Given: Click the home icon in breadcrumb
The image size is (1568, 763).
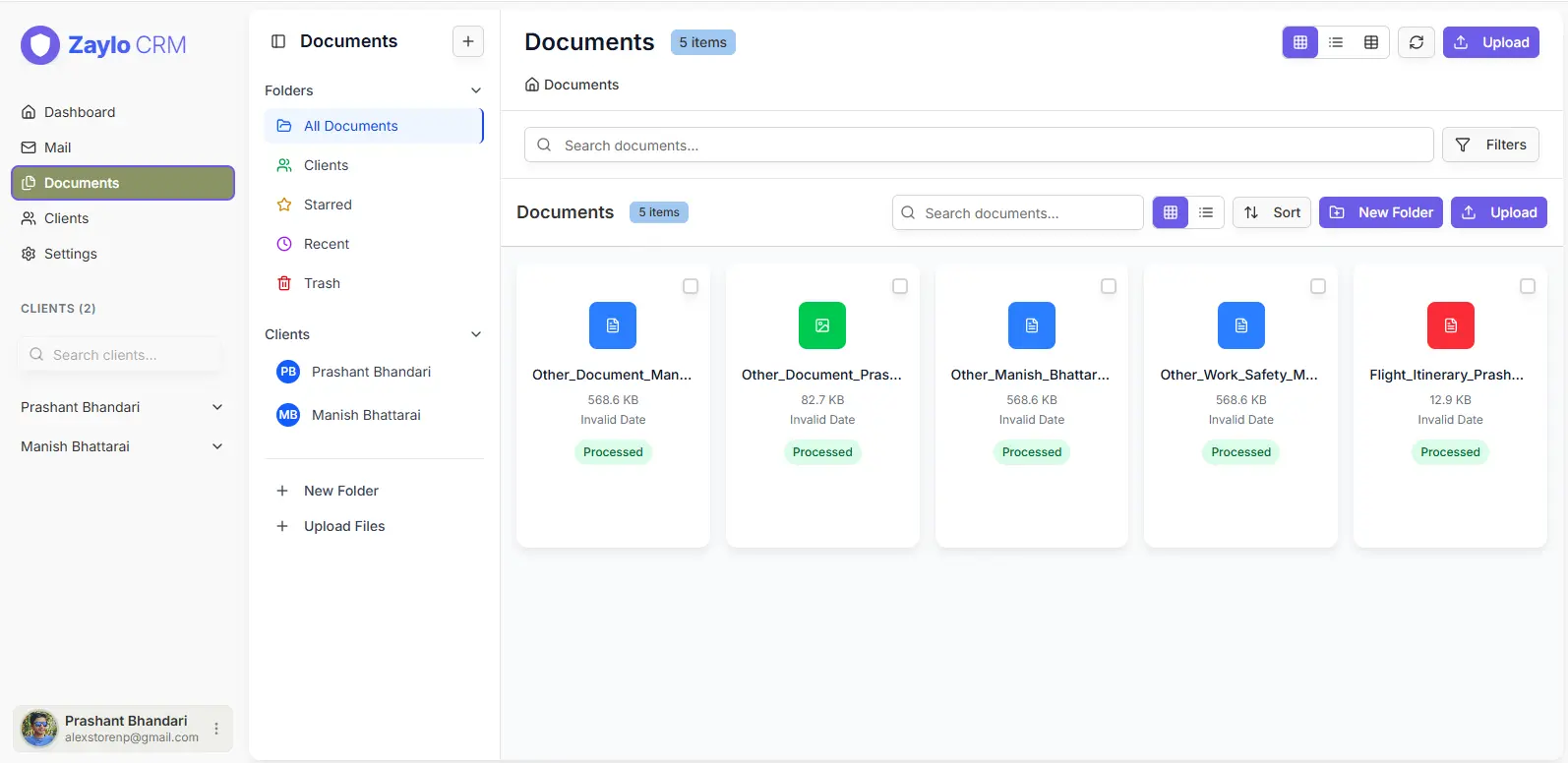Looking at the screenshot, I should 532,85.
